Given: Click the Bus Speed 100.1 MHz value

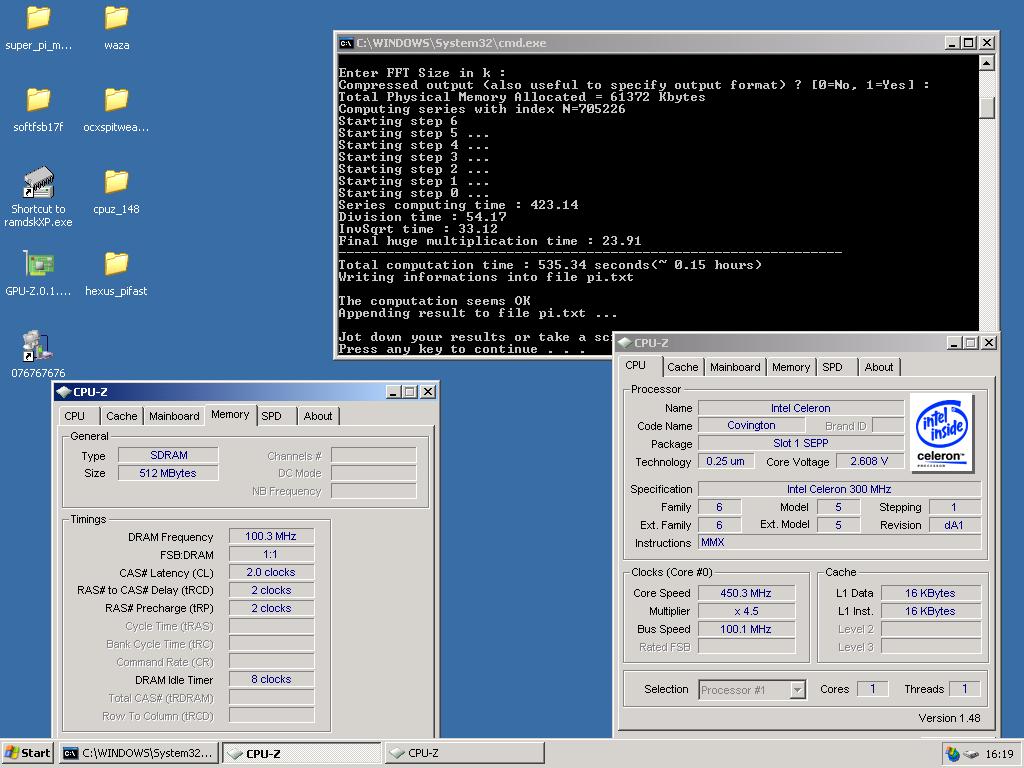Looking at the screenshot, I should coord(746,629).
